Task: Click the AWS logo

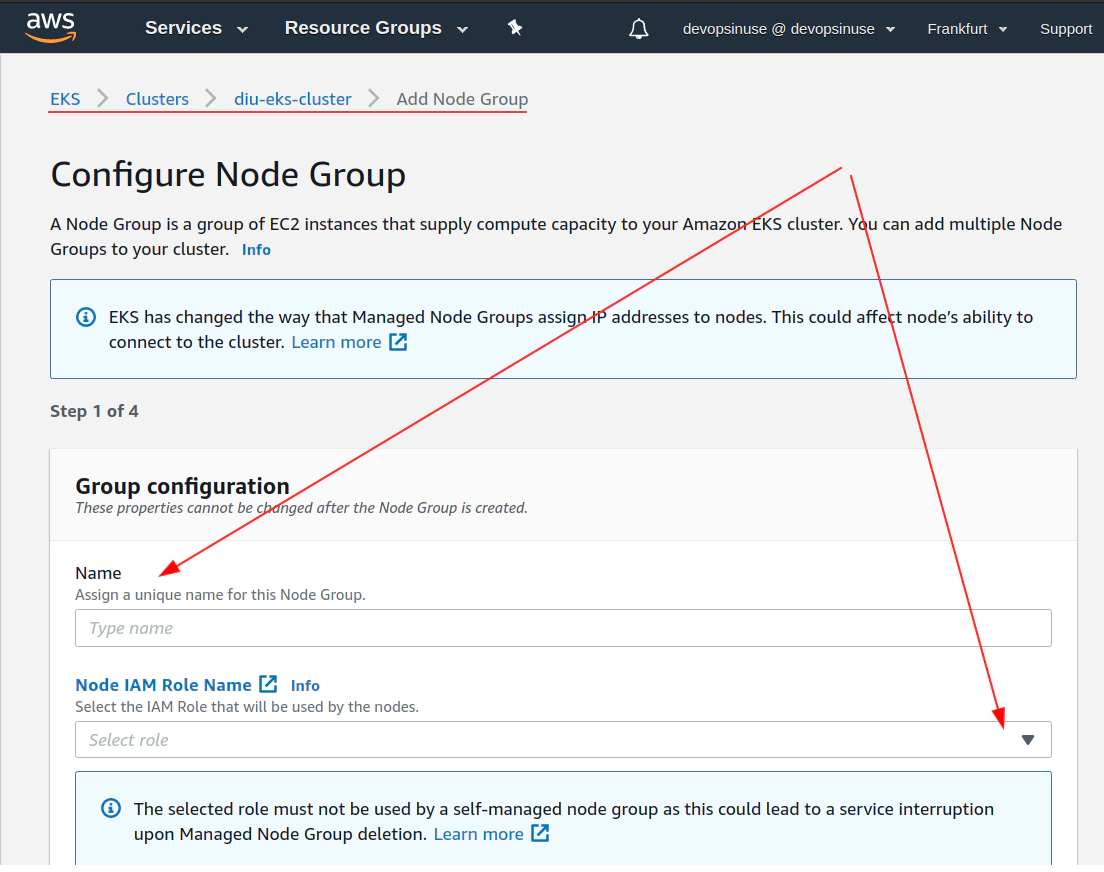Action: (x=51, y=27)
